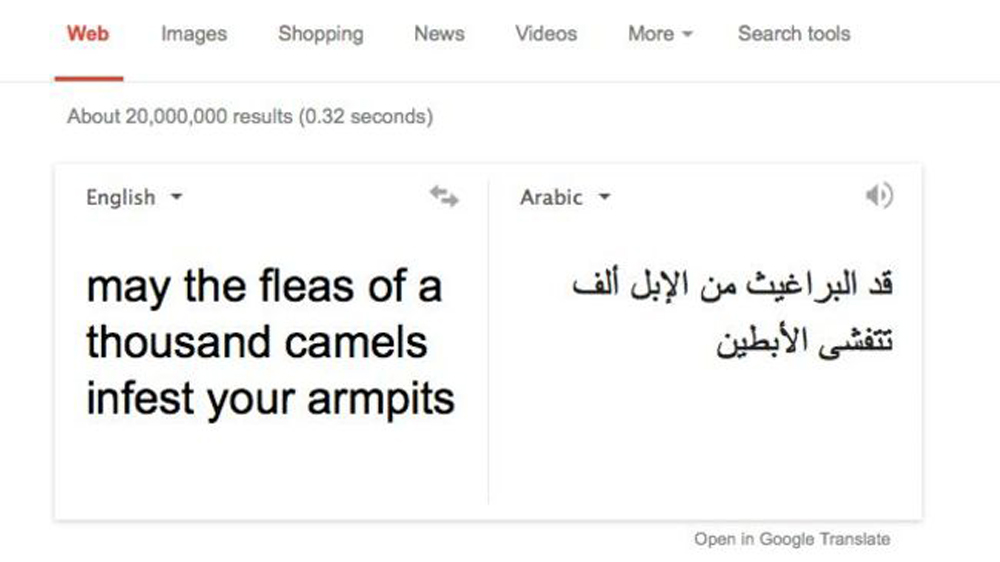The width and height of the screenshot is (1000, 562).
Task: Click the "About 20,000,000 results" text
Action: [180, 117]
